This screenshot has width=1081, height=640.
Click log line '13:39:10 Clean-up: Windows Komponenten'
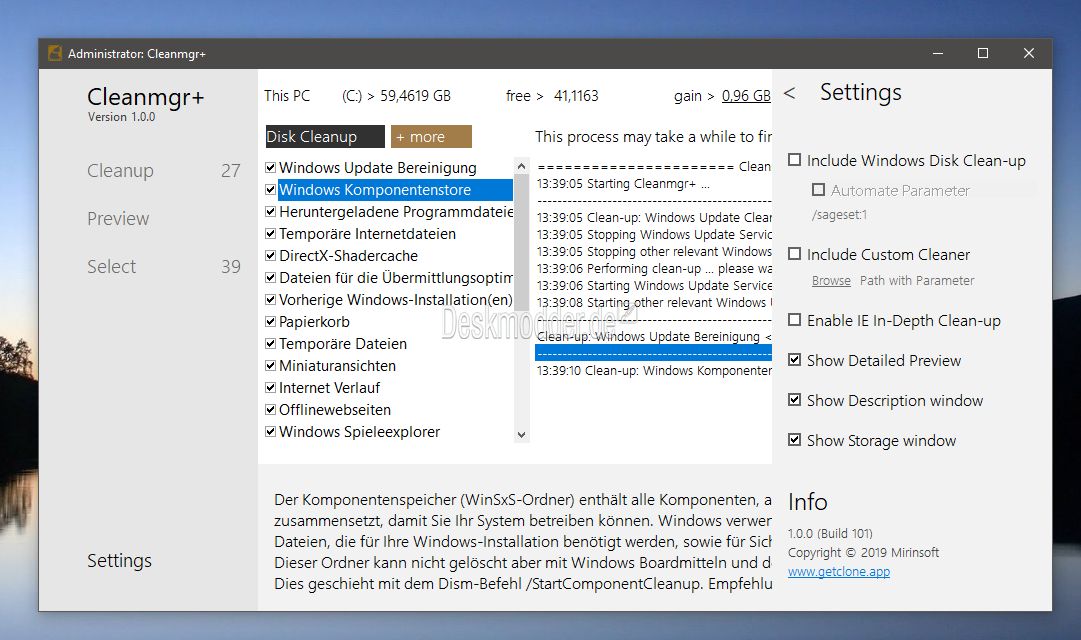point(654,371)
